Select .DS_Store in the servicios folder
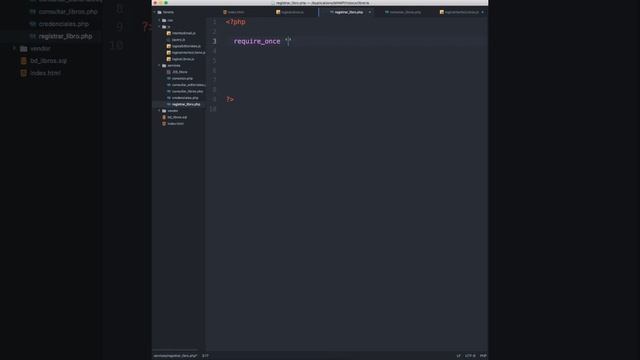Screen dimensions: 640x360 (x=180, y=72)
